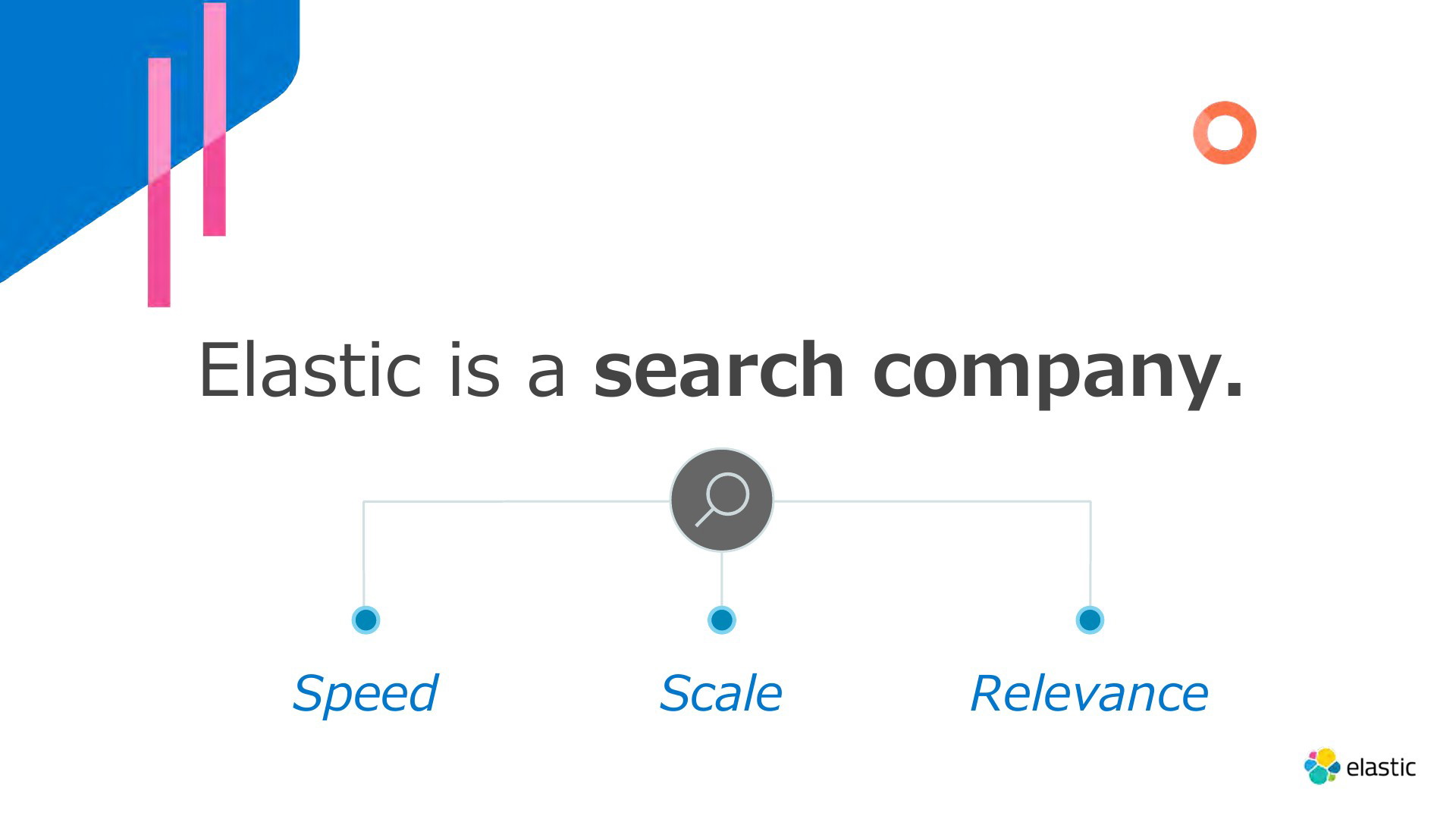This screenshot has height=819, width=1456.
Task: Click the bold 'search company.' text
Action: (919, 371)
